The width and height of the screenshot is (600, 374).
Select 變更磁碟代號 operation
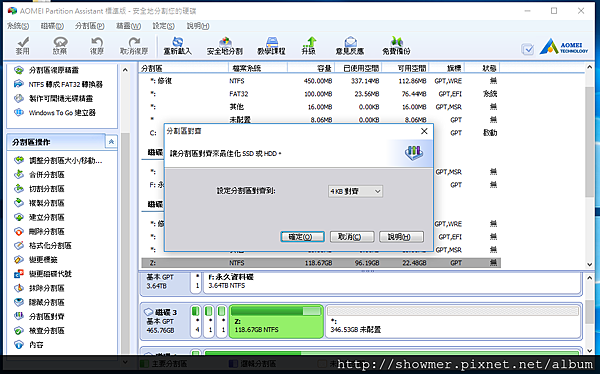coord(42,274)
